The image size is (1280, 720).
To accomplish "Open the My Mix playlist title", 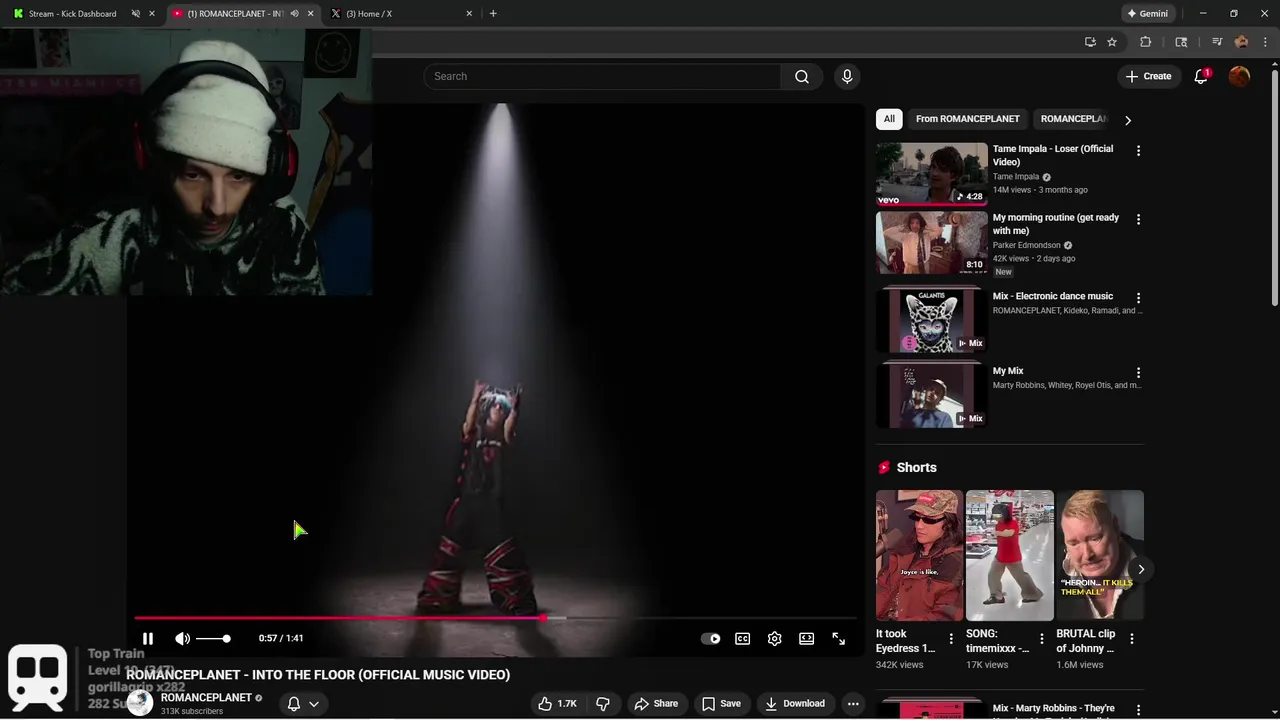I will (x=1008, y=371).
